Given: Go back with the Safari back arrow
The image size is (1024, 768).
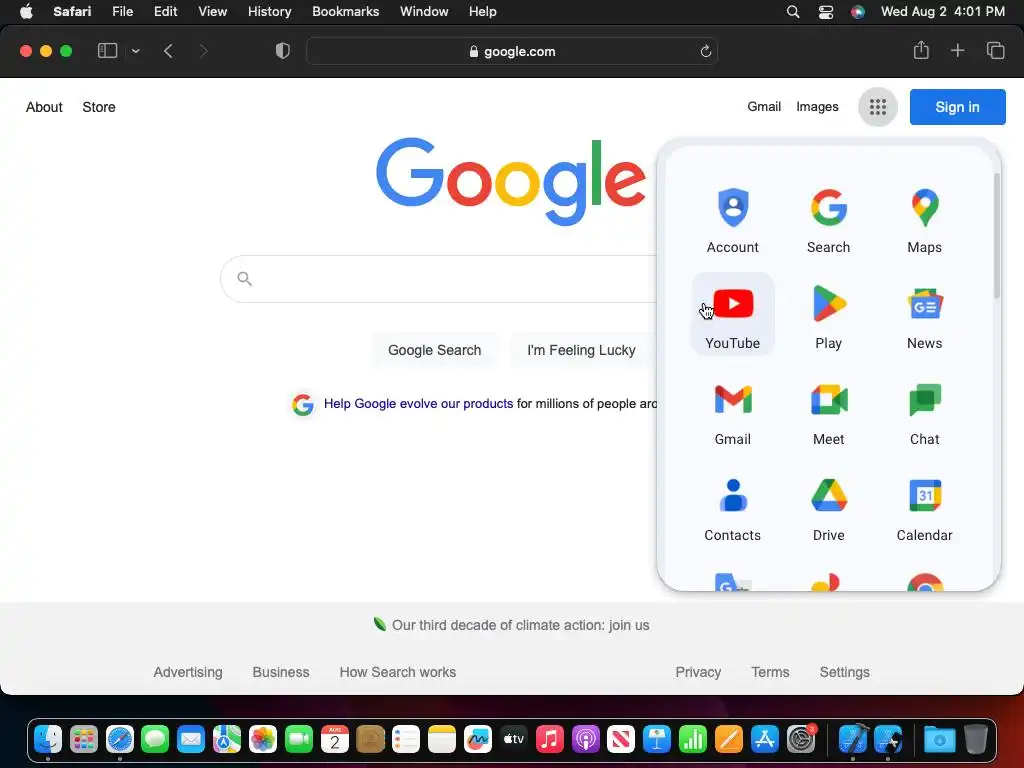Looking at the screenshot, I should [168, 51].
